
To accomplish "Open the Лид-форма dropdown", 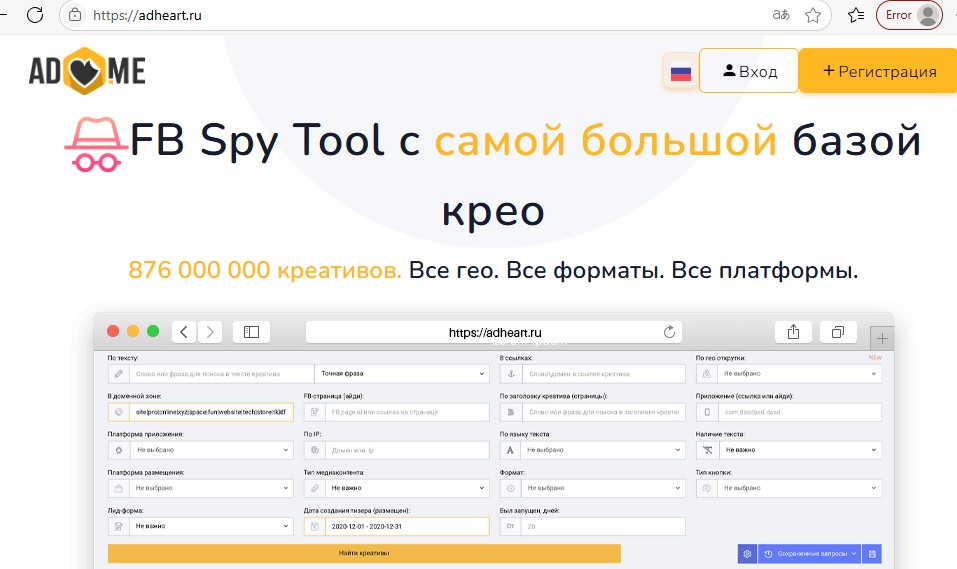I will click(x=211, y=526).
